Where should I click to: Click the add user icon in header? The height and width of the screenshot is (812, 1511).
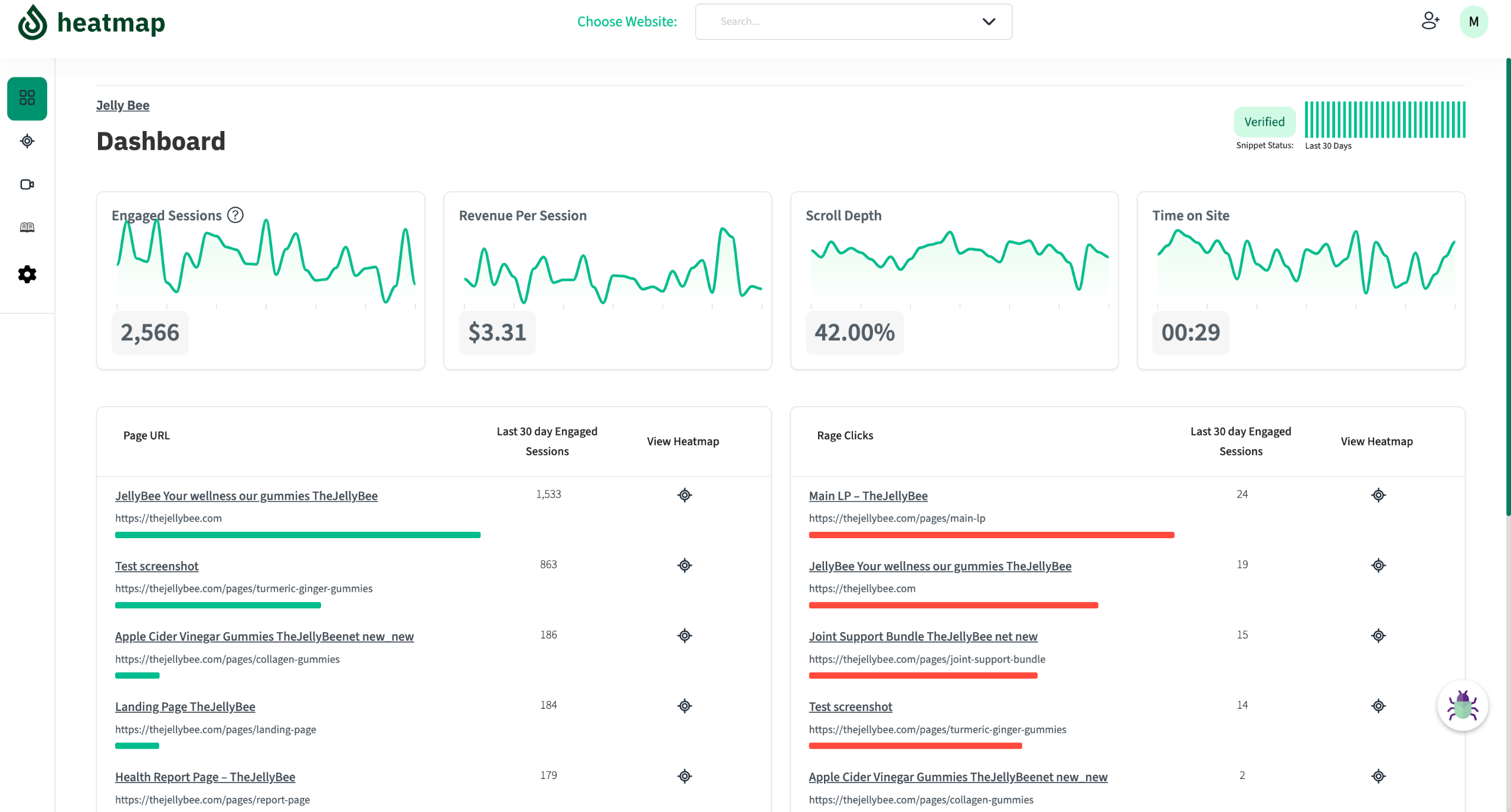1430,21
